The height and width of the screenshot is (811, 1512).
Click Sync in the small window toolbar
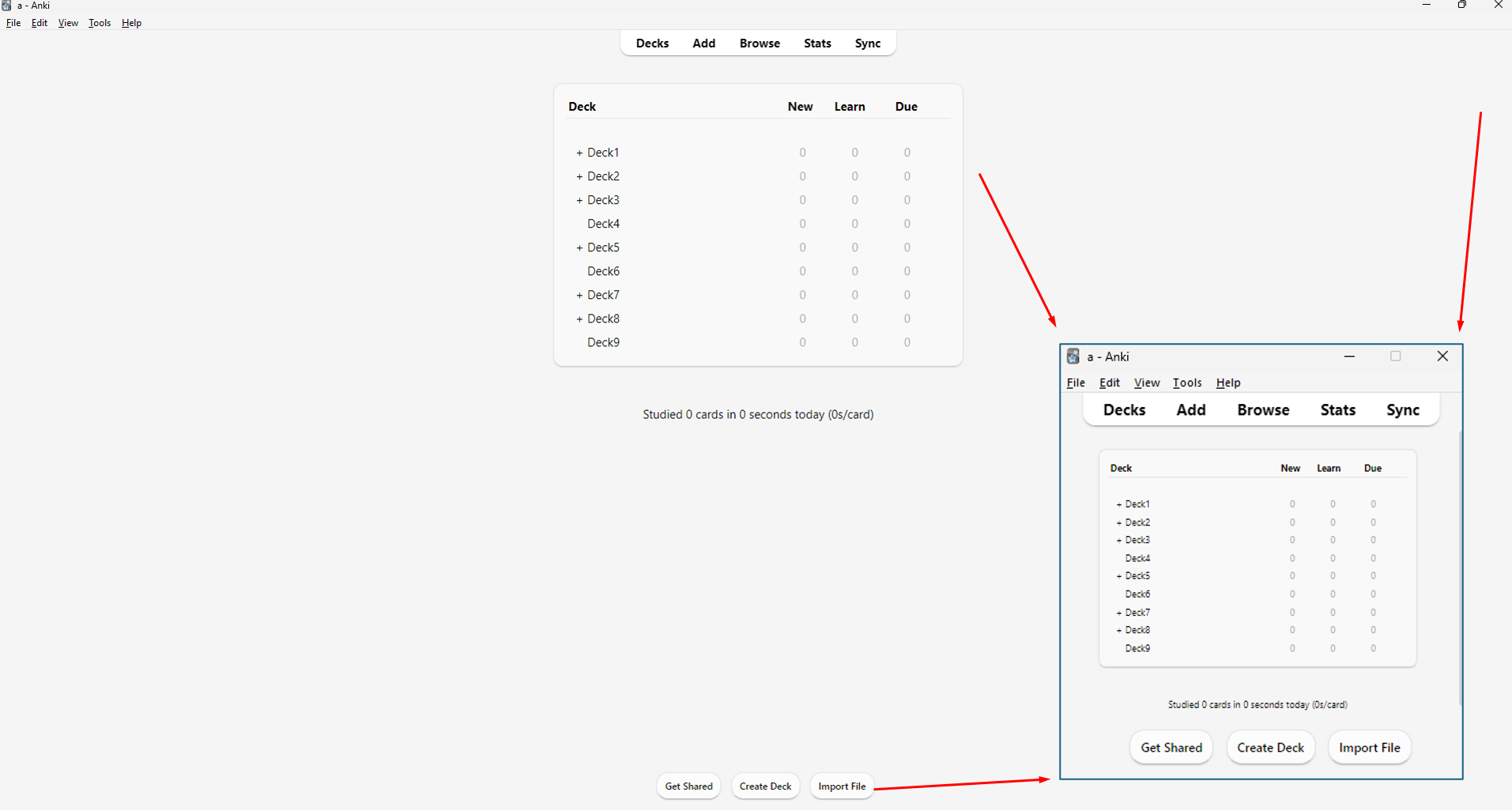coord(1403,410)
